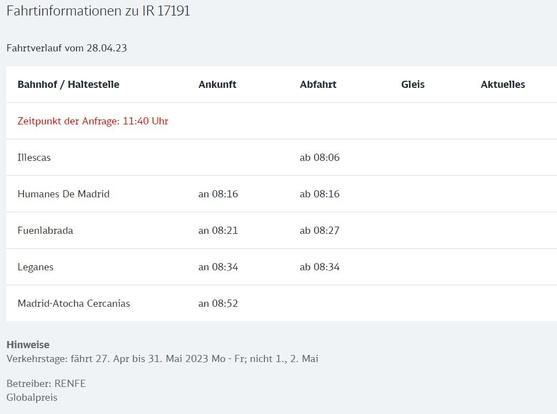Click Fuenlabrada departure time ab 08:27

319,230
